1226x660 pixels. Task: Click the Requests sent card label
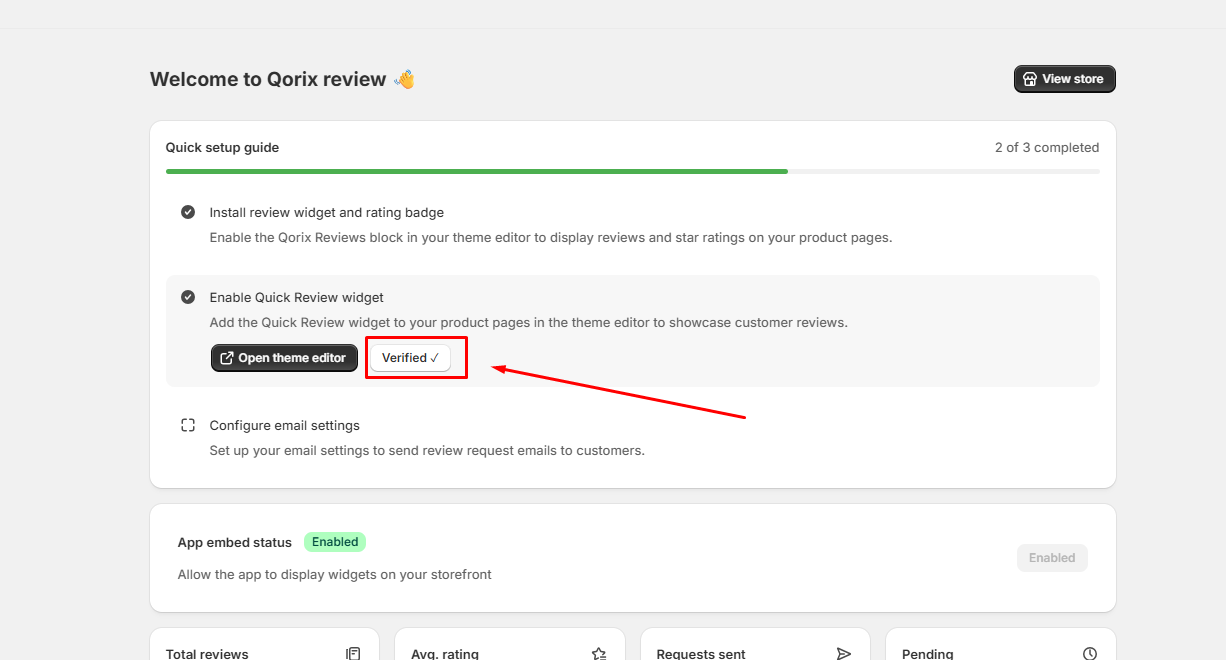point(701,654)
